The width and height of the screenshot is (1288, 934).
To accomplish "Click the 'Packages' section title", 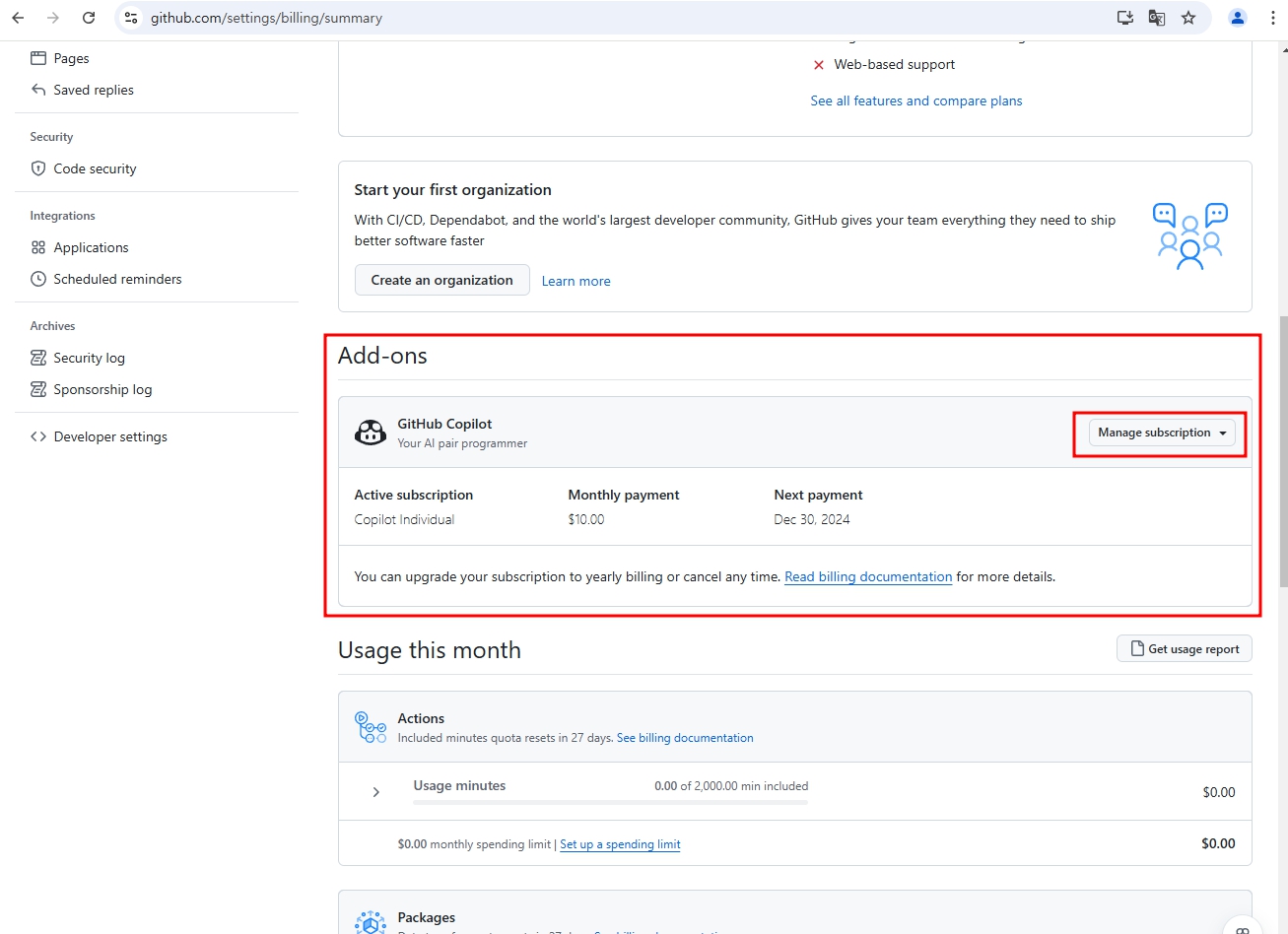I will pyautogui.click(x=427, y=917).
